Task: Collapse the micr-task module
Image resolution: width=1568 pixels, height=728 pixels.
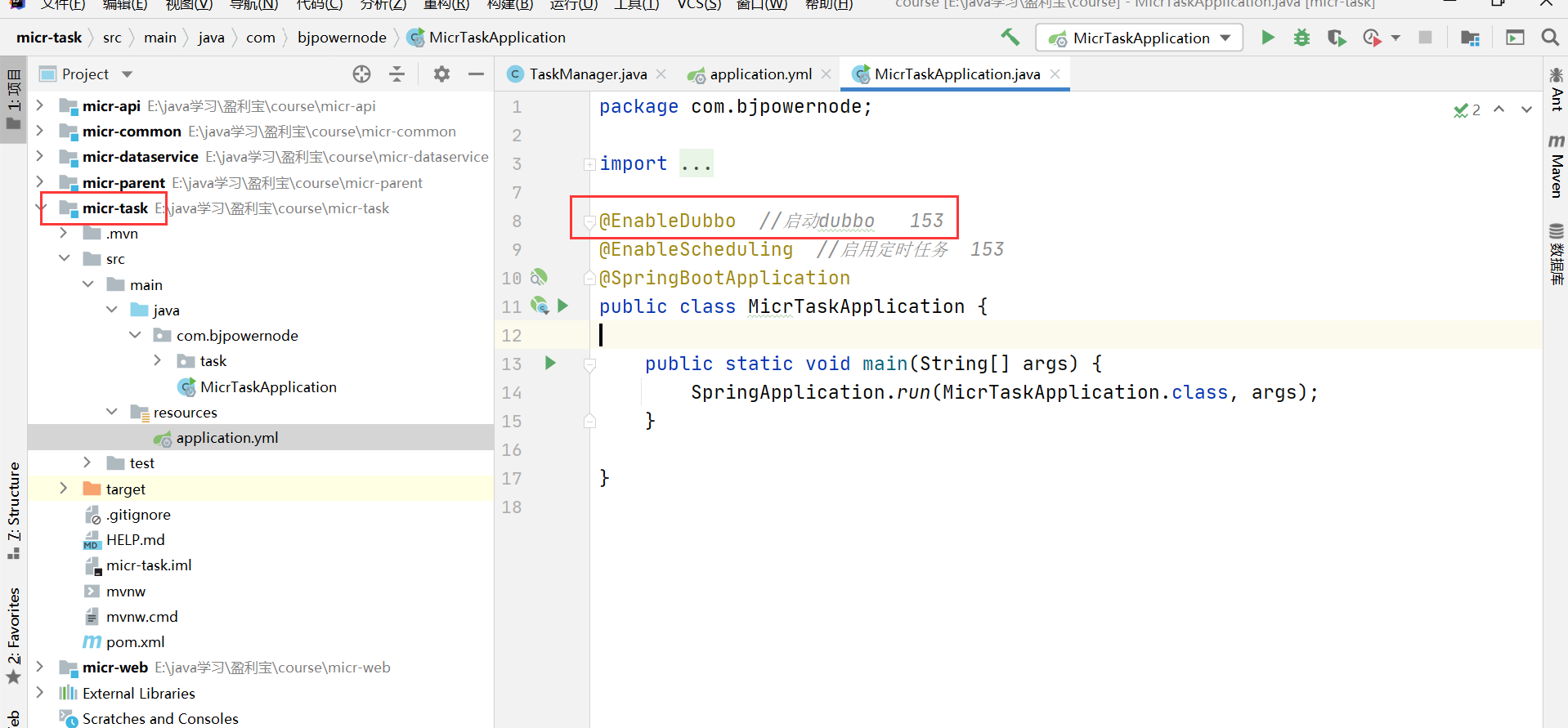Action: point(39,208)
